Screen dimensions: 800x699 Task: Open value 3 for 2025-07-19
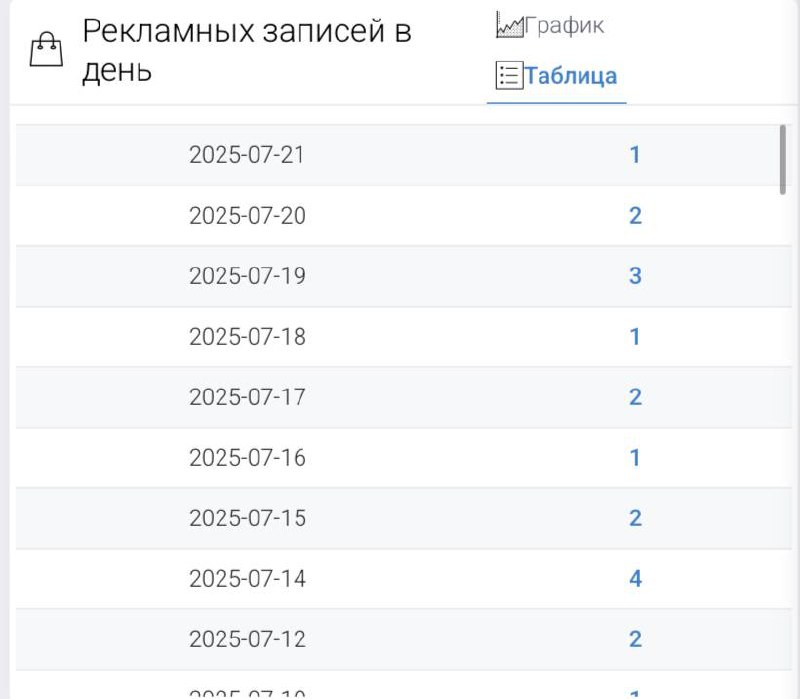coord(634,276)
